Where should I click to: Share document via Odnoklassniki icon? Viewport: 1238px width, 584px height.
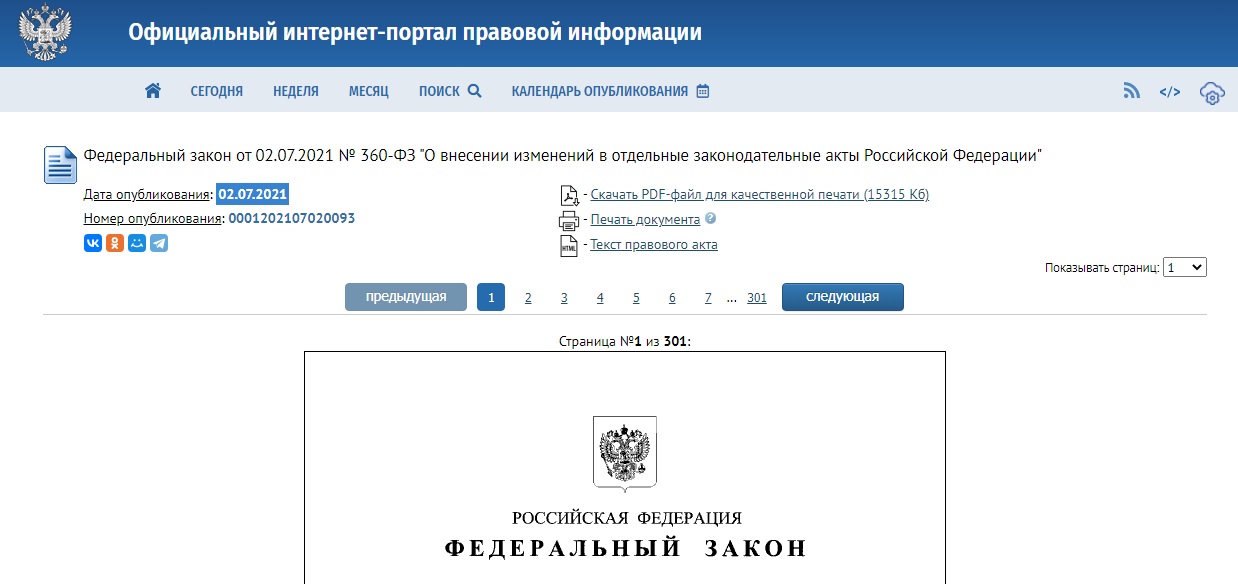(115, 243)
